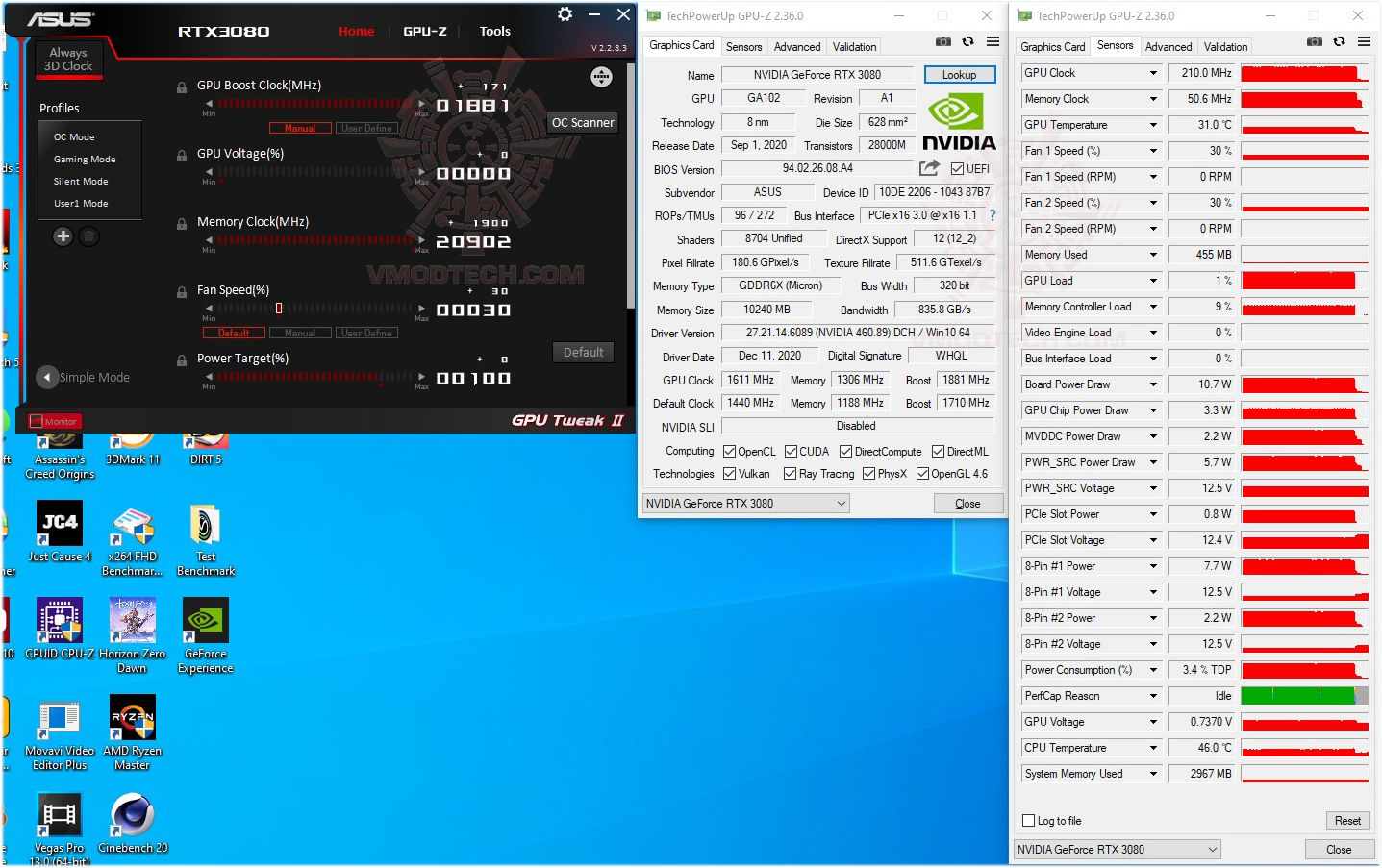Click the Lookup button in GPU-Z
This screenshot has width=1382, height=868.
(959, 74)
